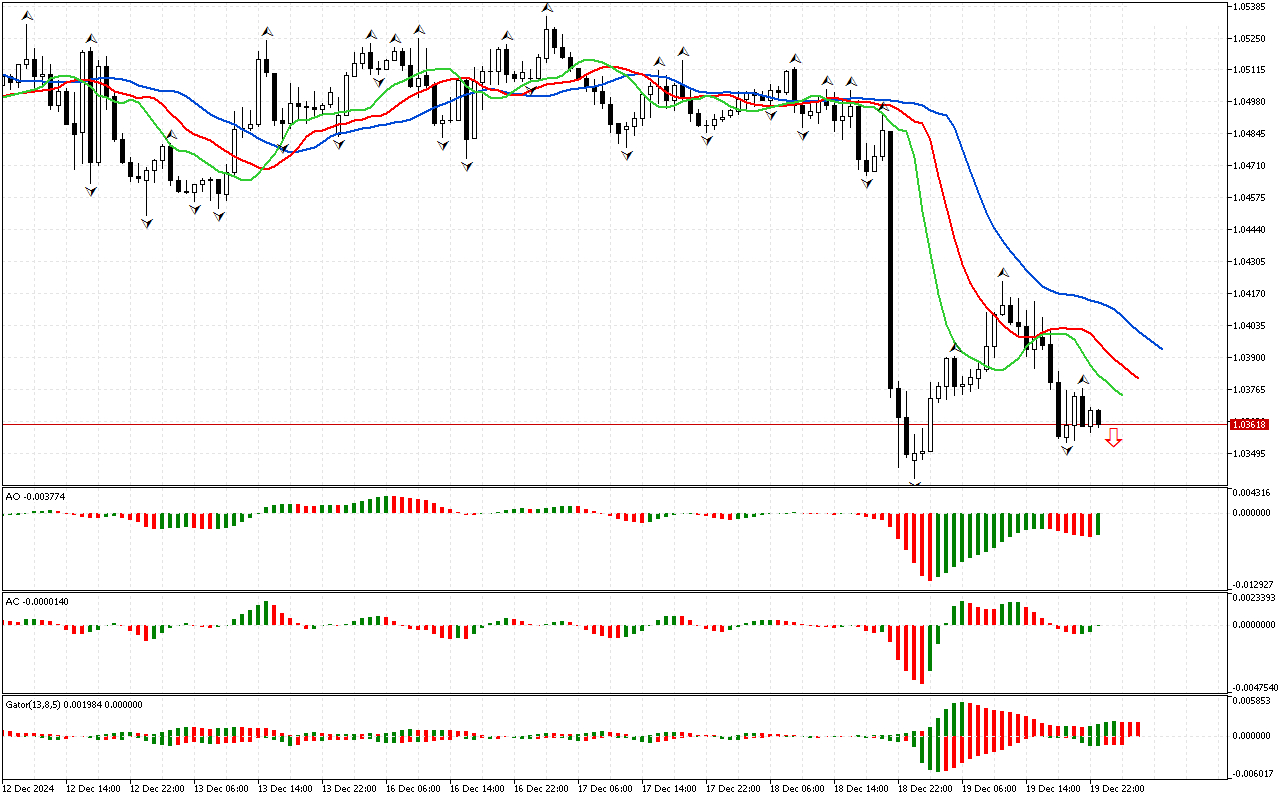The height and width of the screenshot is (800, 1280).
Task: Click the 1.03900 price scale value
Action: tap(1249, 358)
